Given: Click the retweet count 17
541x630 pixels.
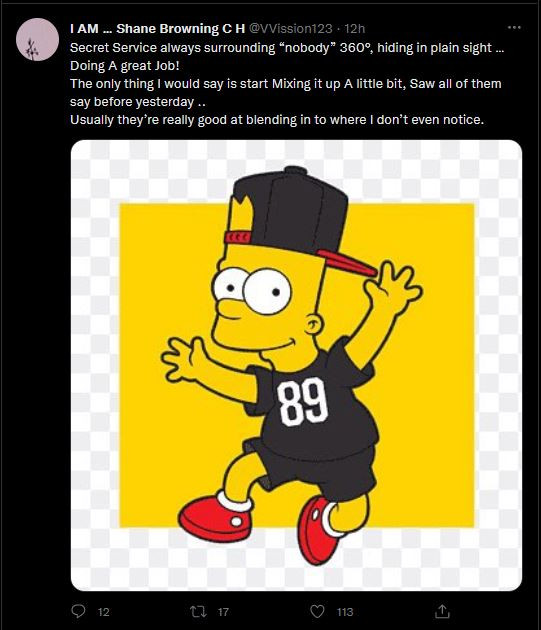Looking at the screenshot, I should pos(223,612).
